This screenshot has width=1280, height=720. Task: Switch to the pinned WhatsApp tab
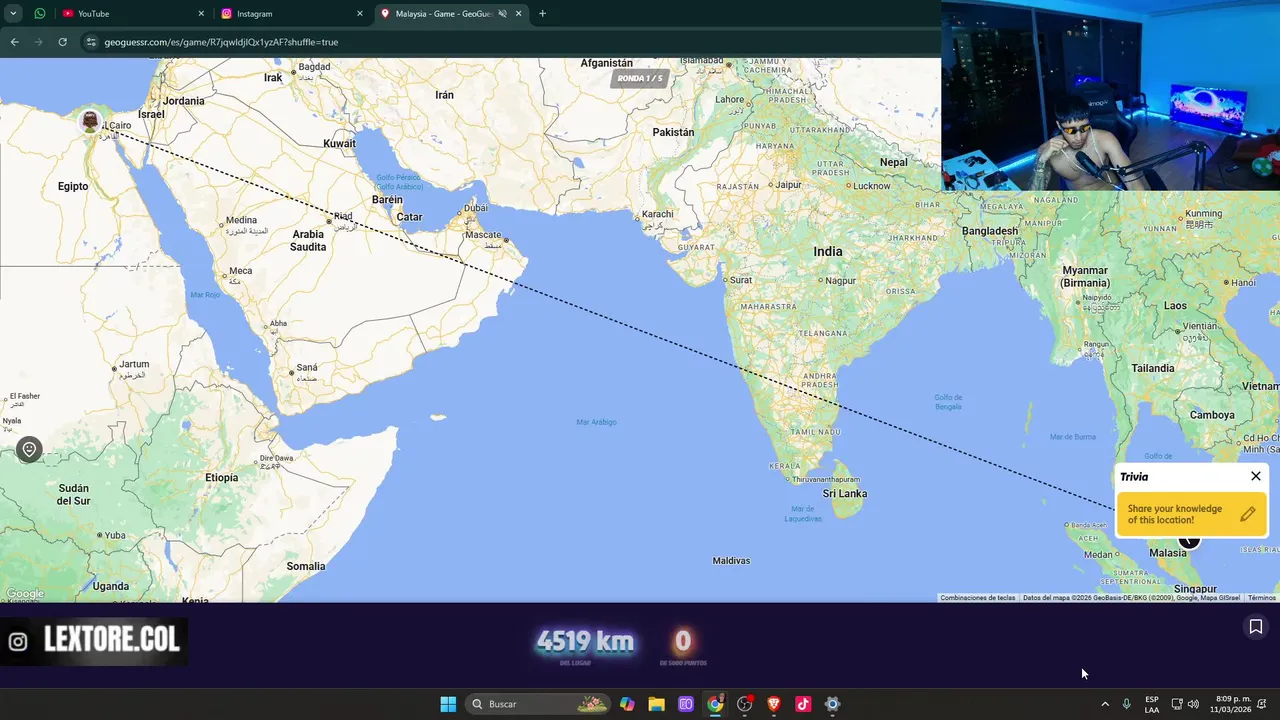pyautogui.click(x=40, y=14)
